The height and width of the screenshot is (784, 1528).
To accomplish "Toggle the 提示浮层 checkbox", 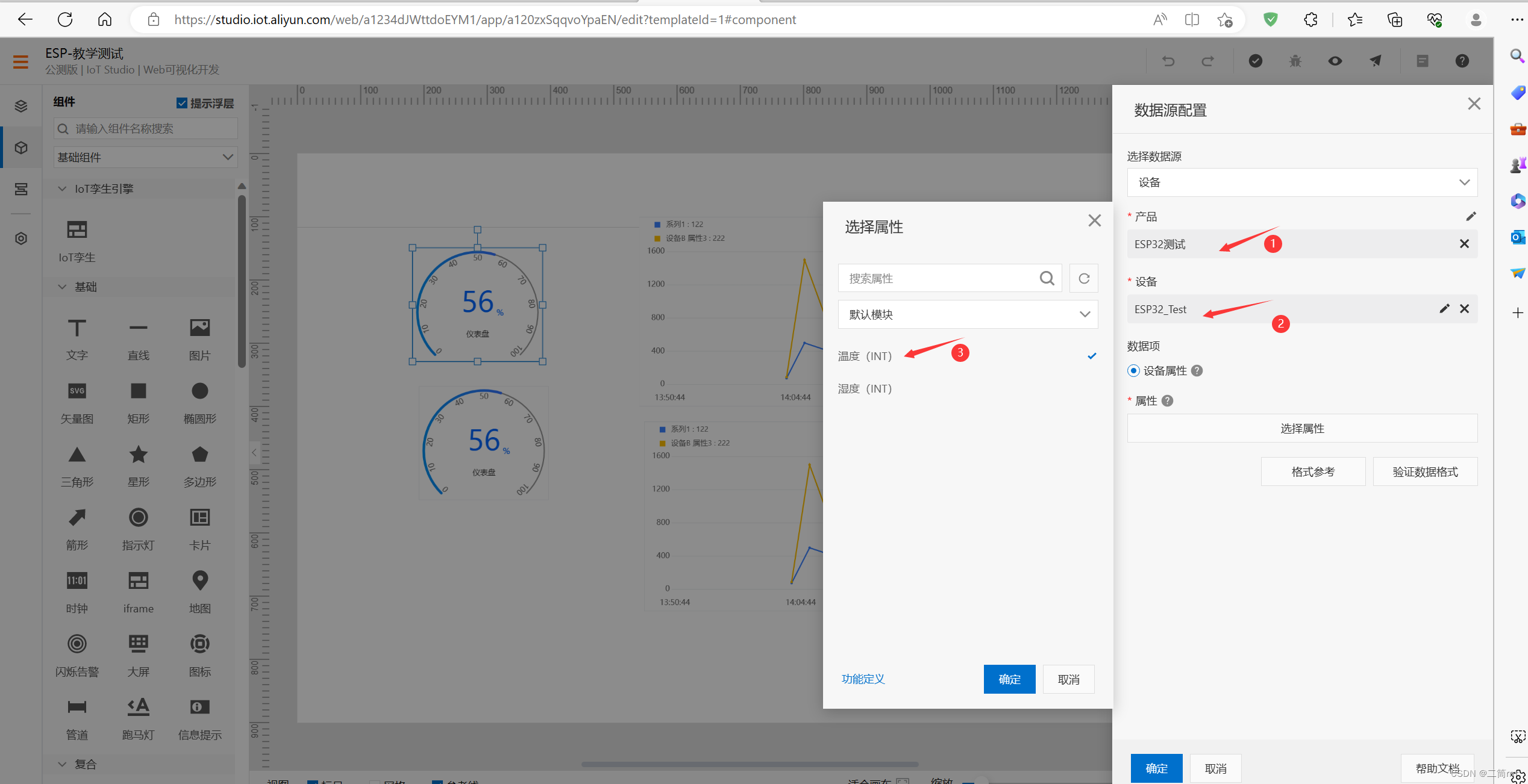I will coord(182,103).
